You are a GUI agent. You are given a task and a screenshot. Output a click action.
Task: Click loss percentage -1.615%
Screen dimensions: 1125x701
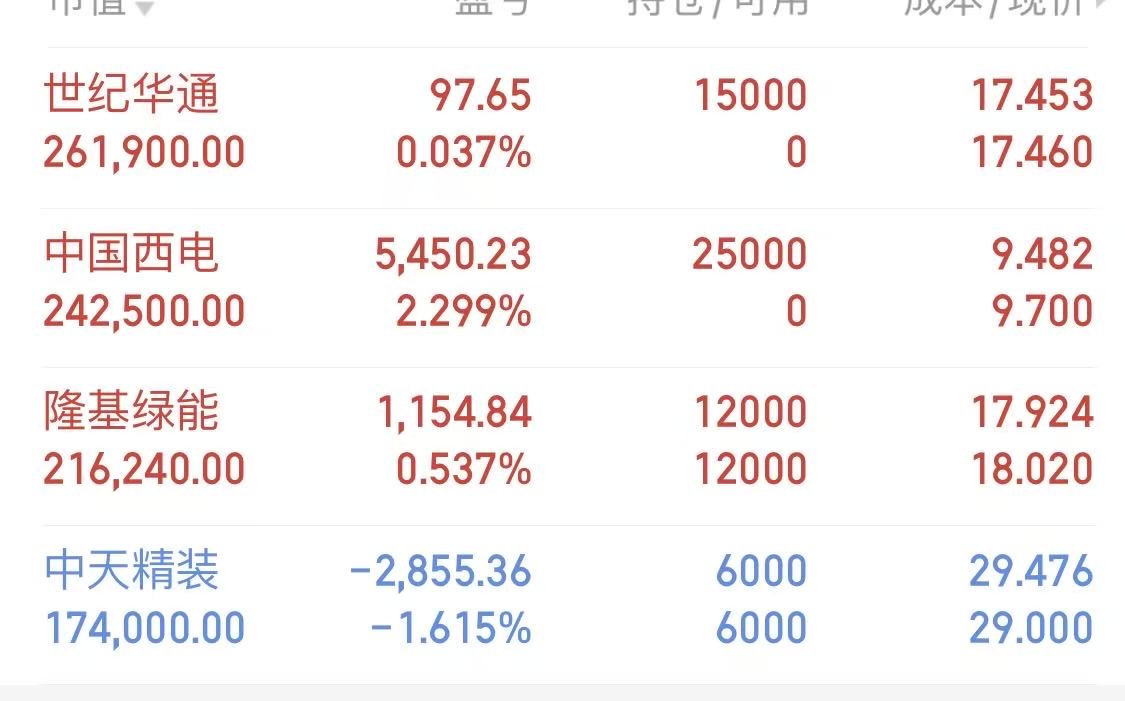(451, 628)
